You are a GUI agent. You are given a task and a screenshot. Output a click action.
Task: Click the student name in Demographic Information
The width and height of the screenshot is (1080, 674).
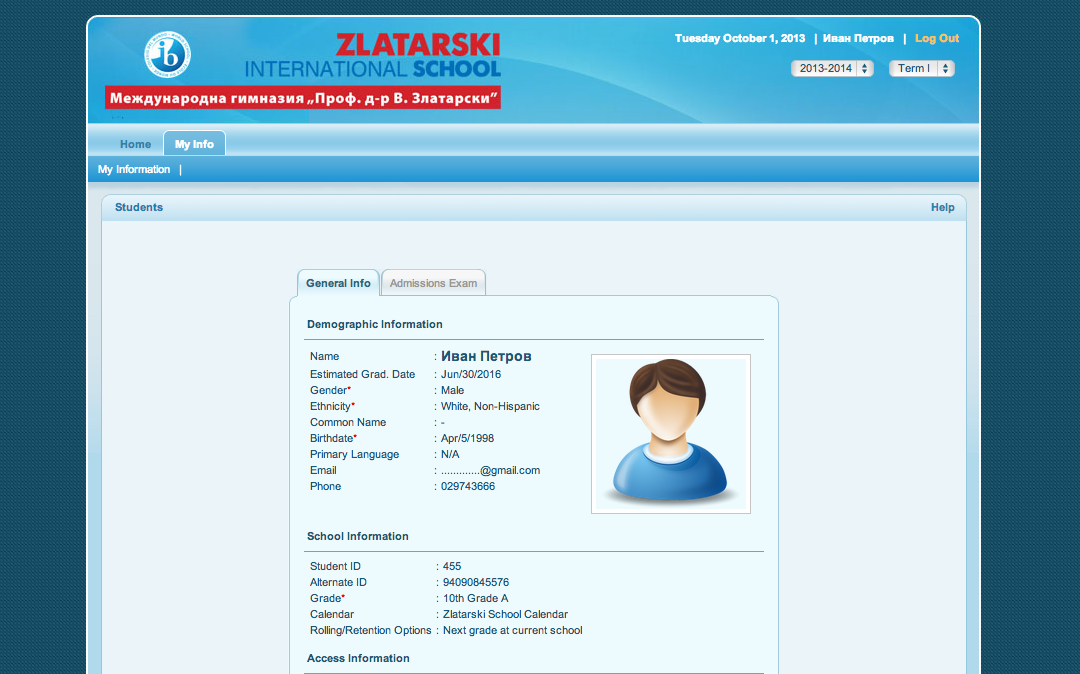(x=486, y=356)
